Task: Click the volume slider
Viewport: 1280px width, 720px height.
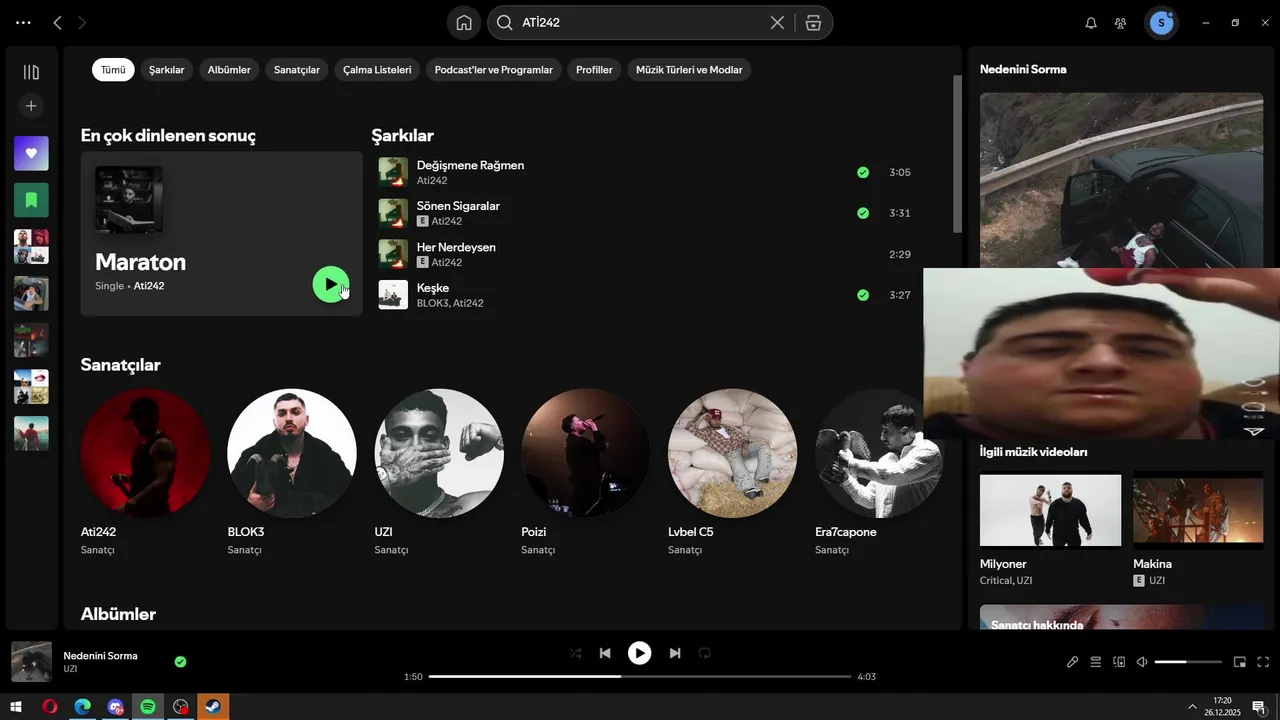Action: [x=1188, y=662]
